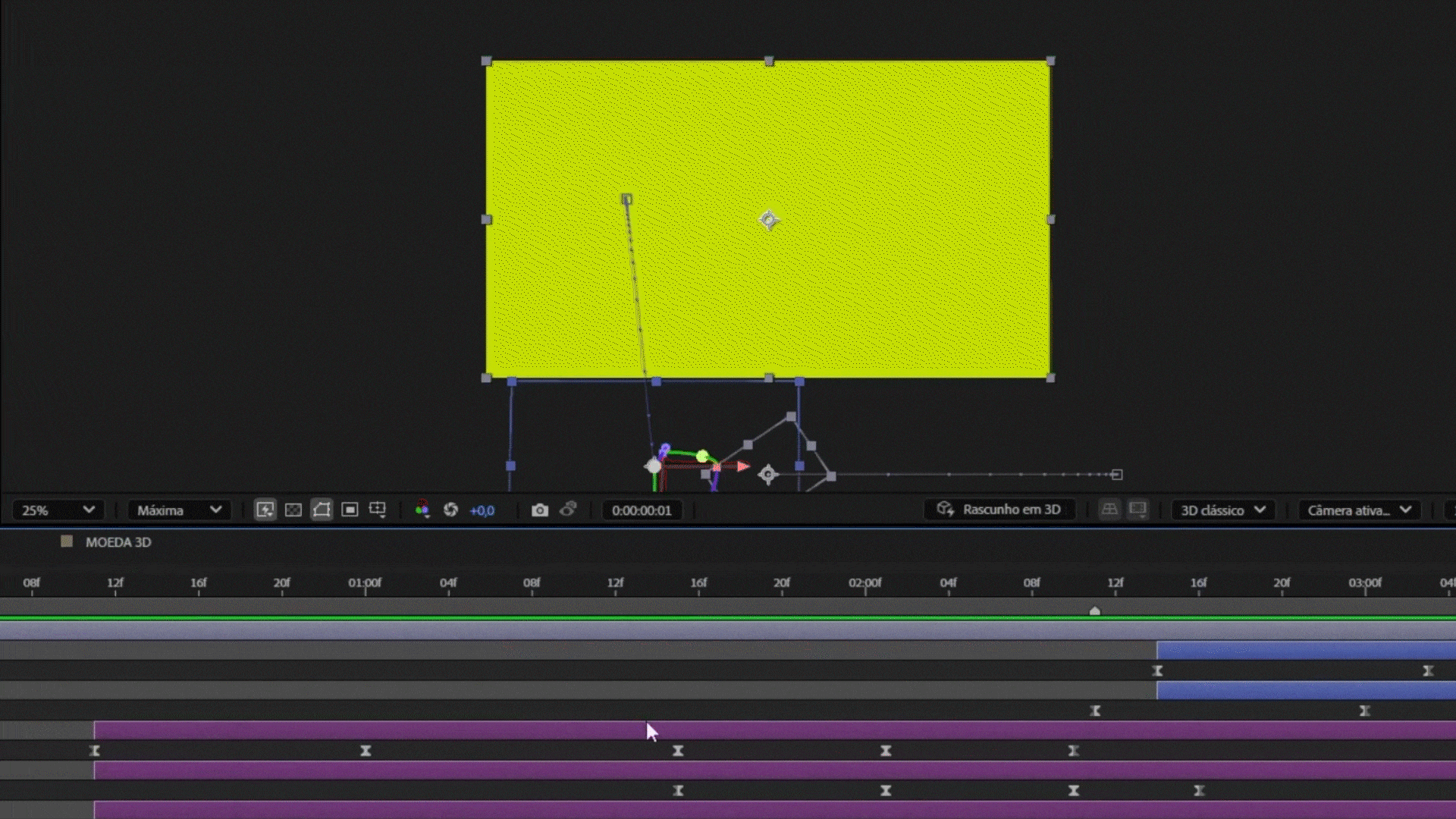Click the show snapshot icon
This screenshot has height=819, width=1456.
[568, 509]
